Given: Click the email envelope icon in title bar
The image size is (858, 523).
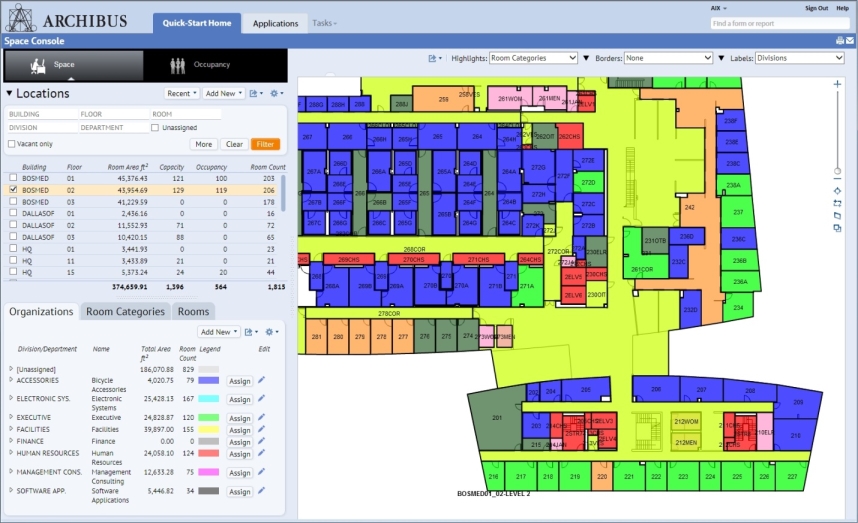Looking at the screenshot, I should point(850,40).
